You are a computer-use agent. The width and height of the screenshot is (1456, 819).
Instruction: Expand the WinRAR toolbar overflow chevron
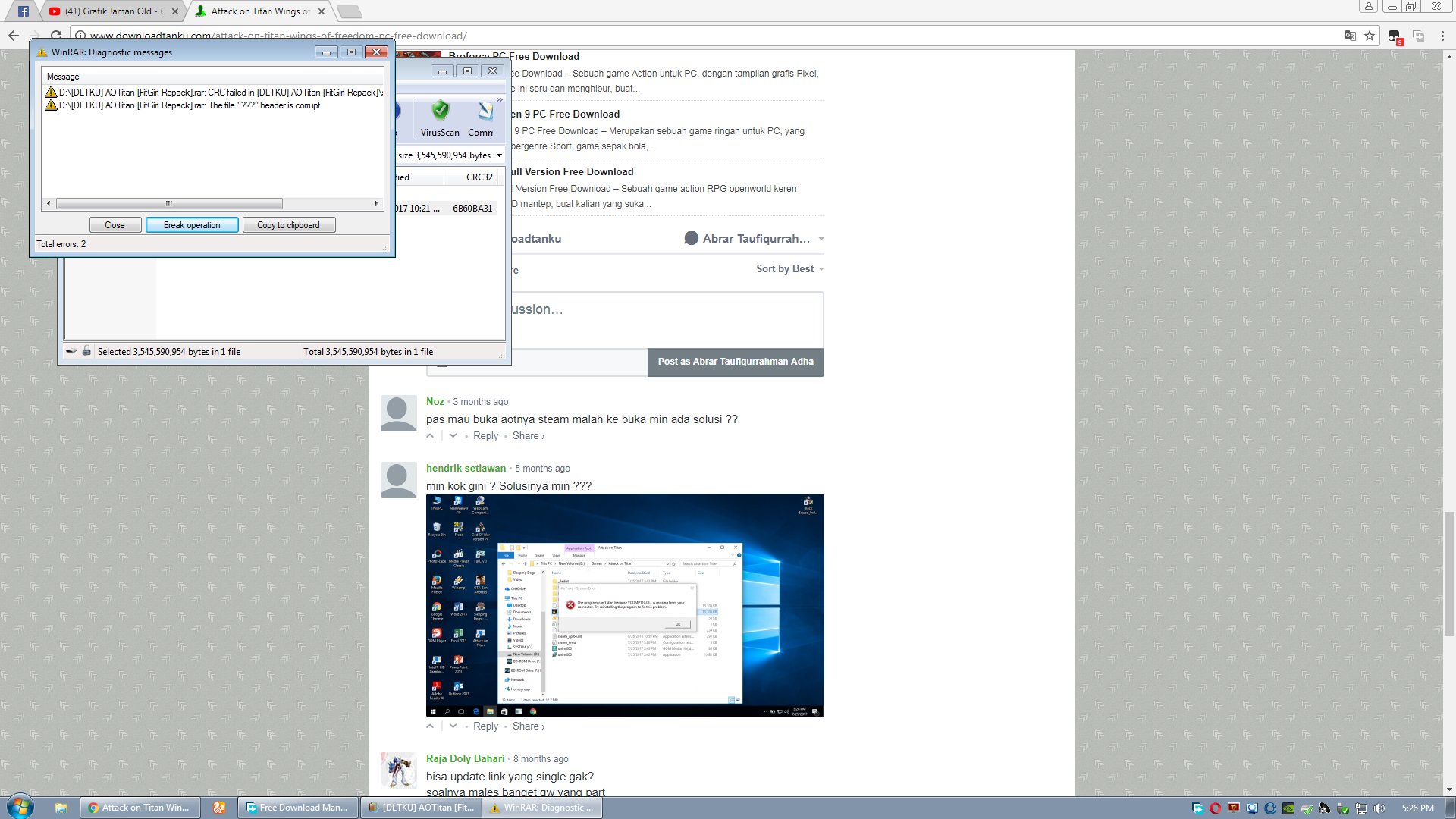pyautogui.click(x=499, y=100)
